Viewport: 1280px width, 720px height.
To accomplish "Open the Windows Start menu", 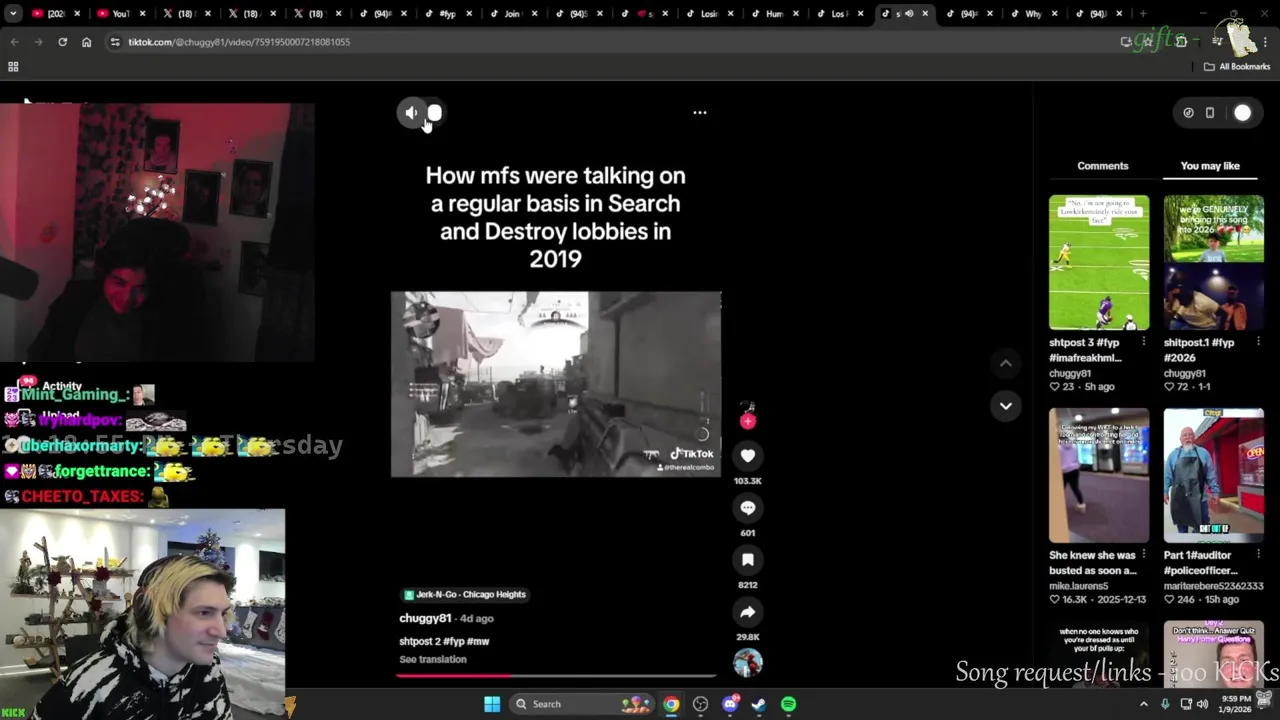I will click(492, 704).
